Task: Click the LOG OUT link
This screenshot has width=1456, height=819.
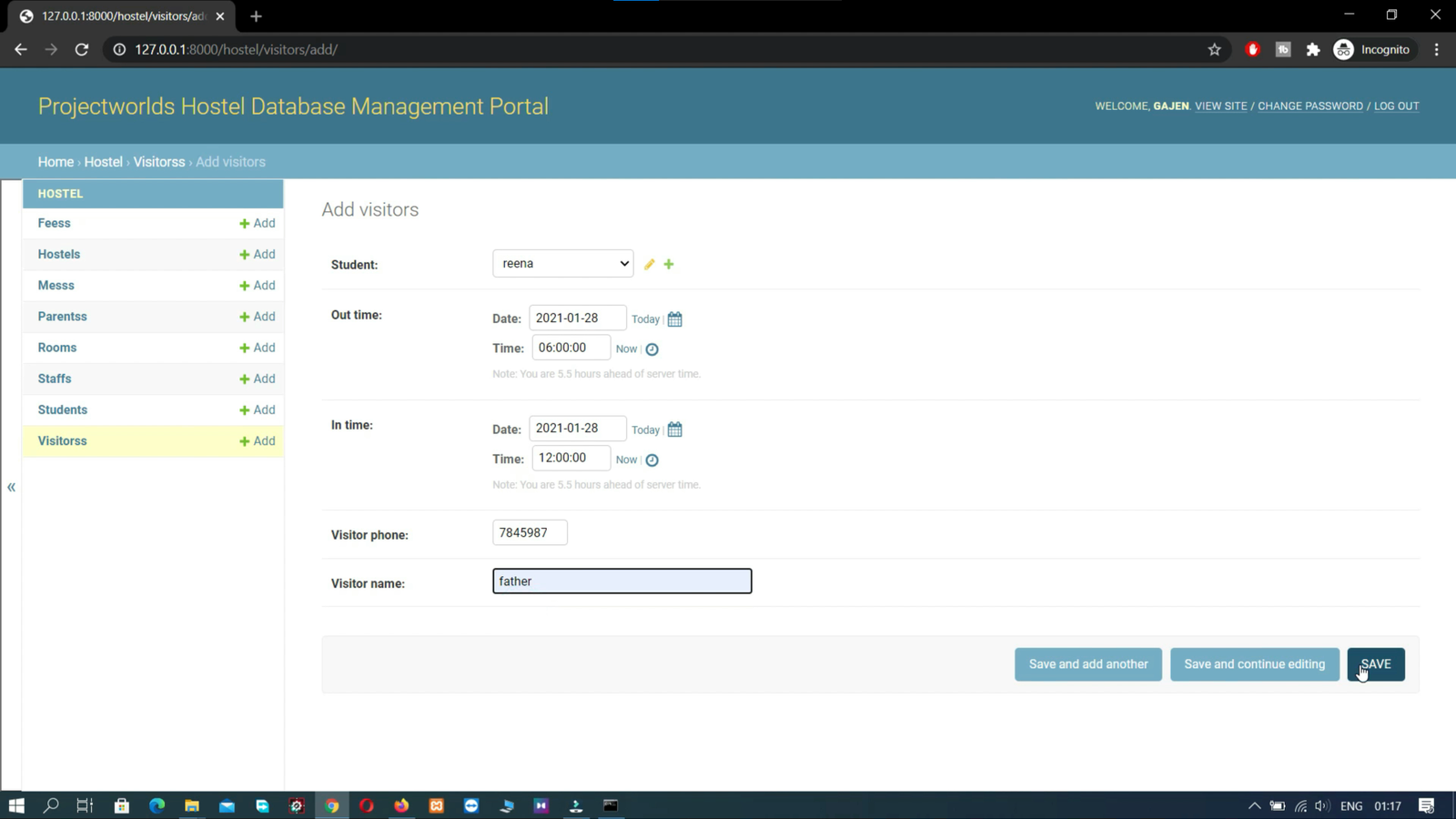Action: [x=1396, y=106]
